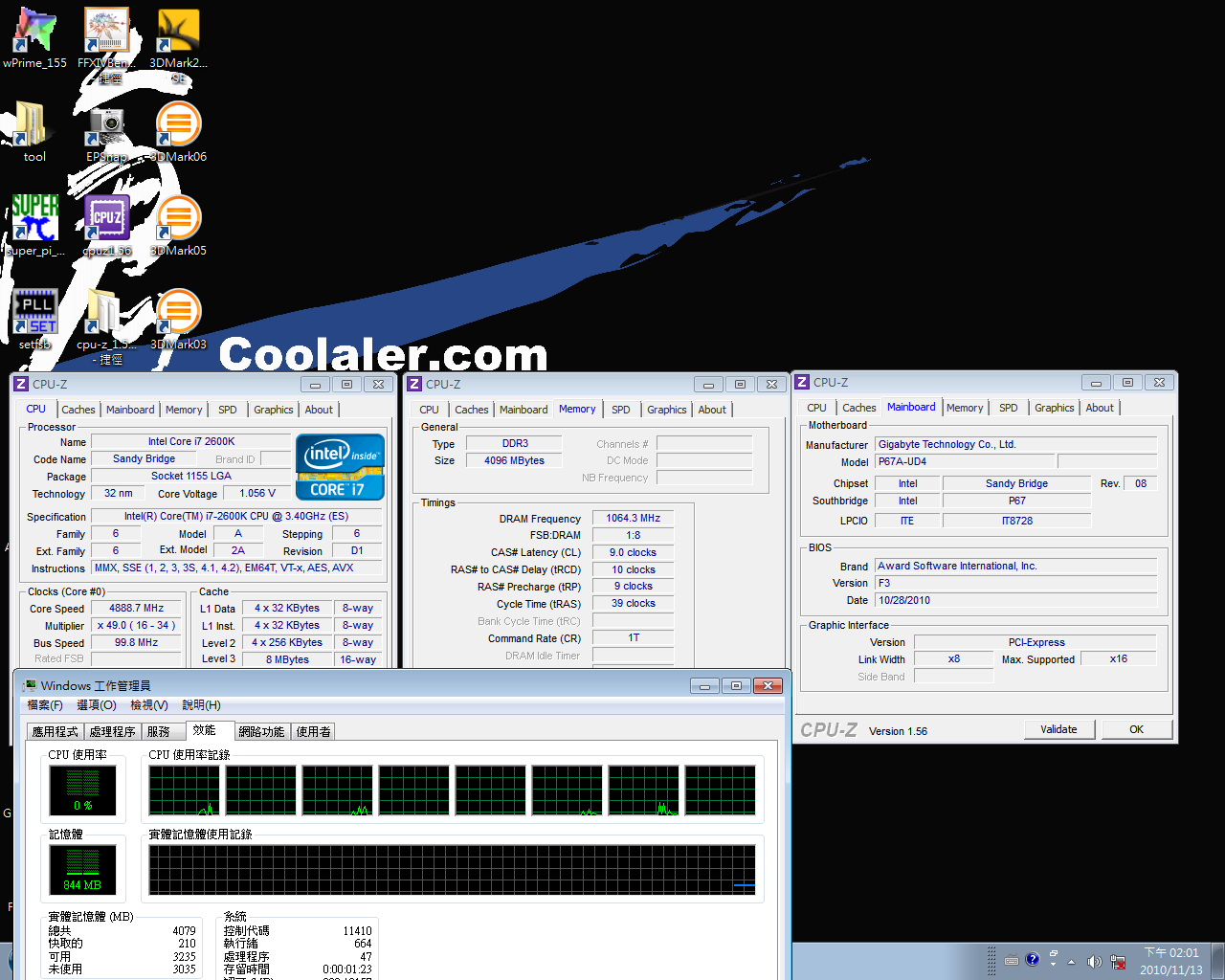Switch to 網路功能 tab in Task Manager
The width and height of the screenshot is (1225, 980).
(x=261, y=731)
